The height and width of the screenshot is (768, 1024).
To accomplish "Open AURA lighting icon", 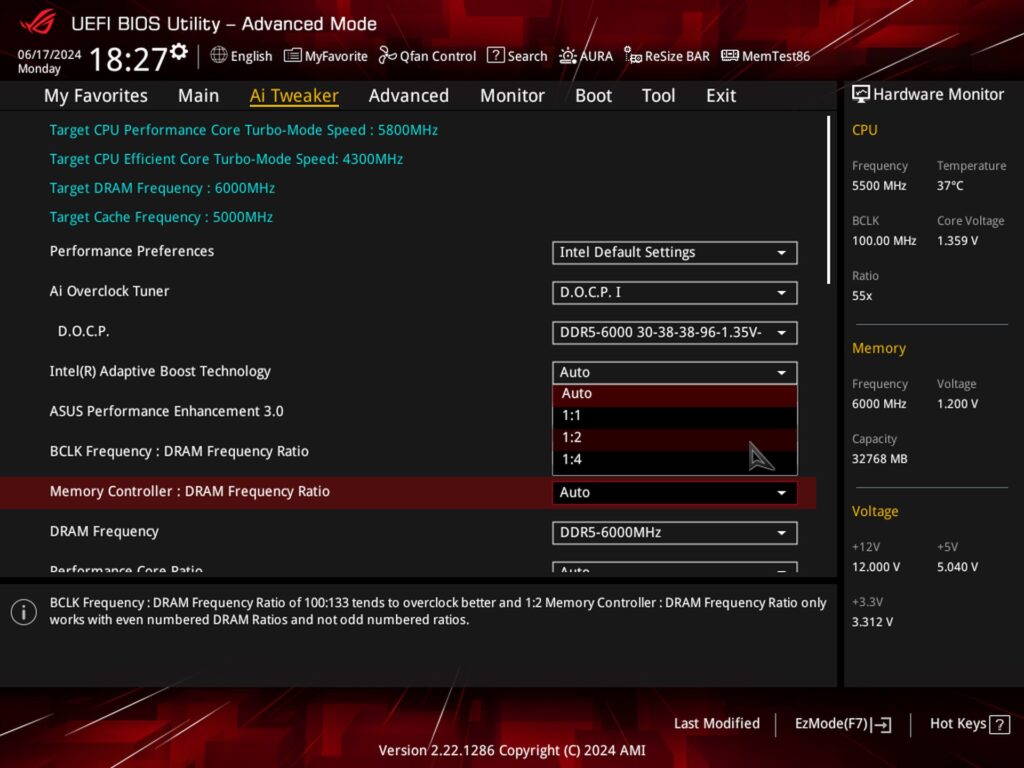I will coord(567,56).
